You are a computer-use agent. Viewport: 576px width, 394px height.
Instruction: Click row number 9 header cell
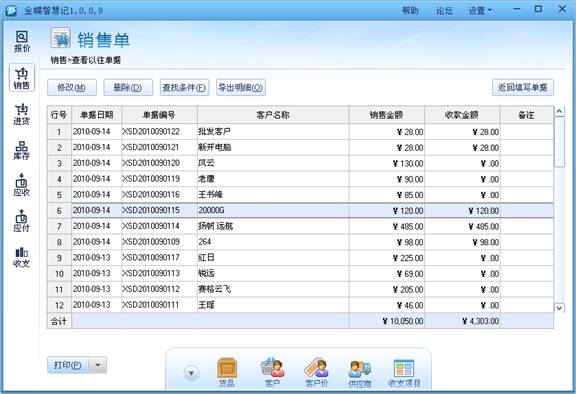[x=59, y=258]
